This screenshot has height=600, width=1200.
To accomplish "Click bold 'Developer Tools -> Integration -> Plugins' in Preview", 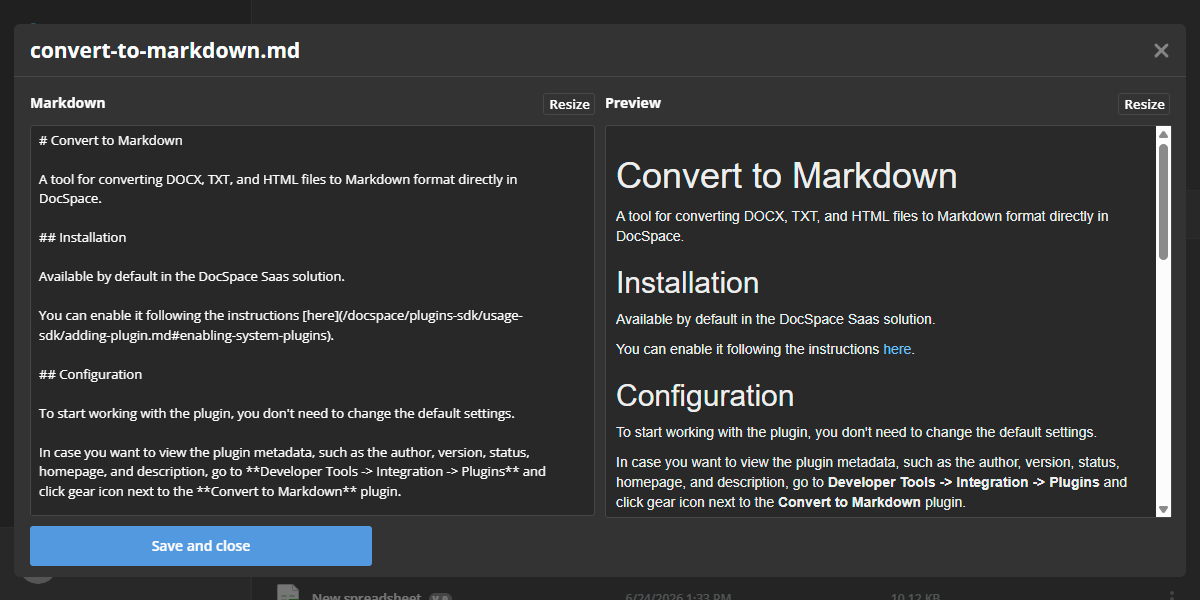I will point(964,482).
